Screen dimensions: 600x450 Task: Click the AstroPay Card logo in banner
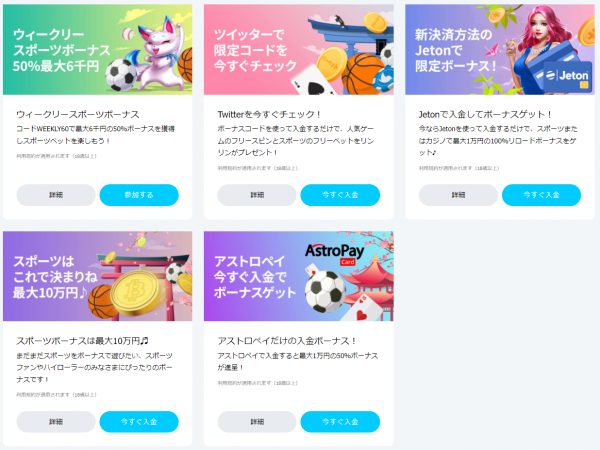click(335, 254)
